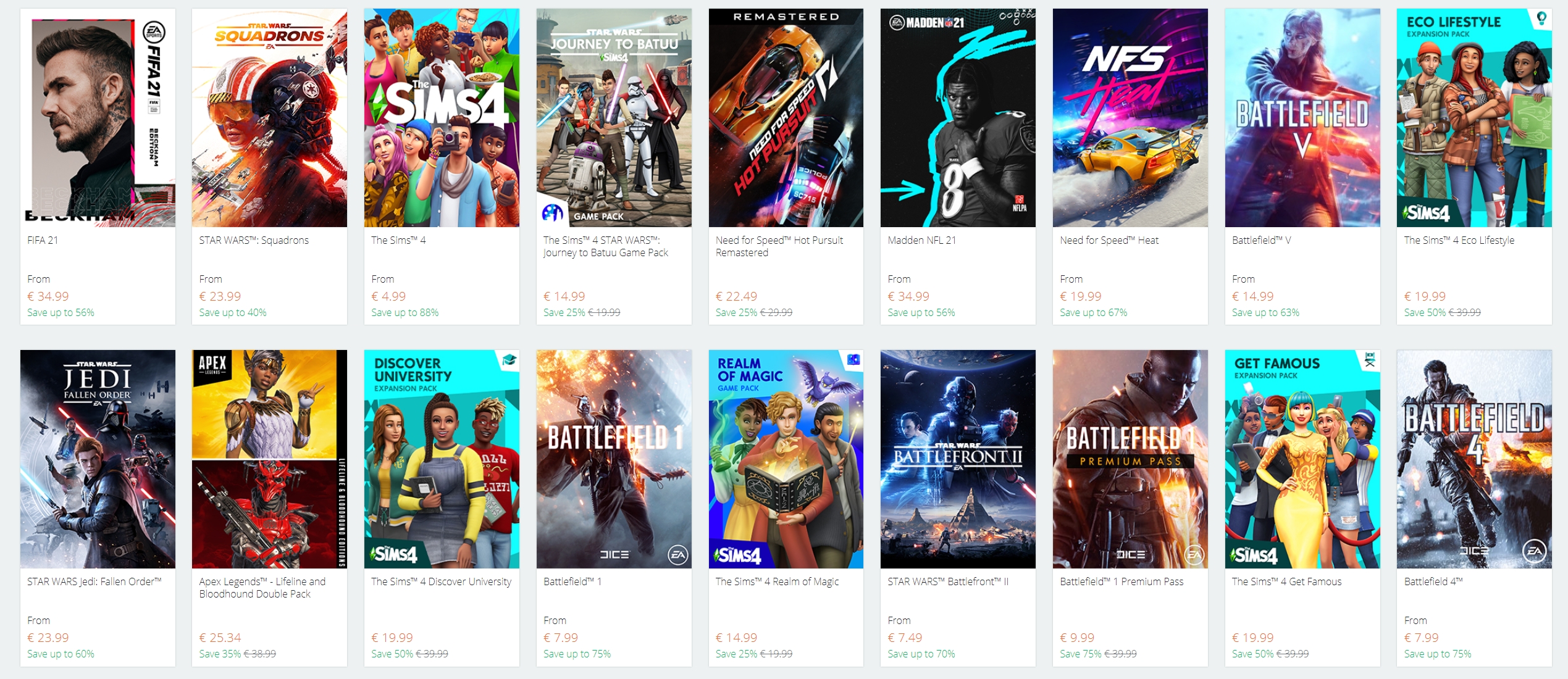1568x679 pixels.
Task: Select the Jedi Fallen Order cover
Action: [98, 459]
